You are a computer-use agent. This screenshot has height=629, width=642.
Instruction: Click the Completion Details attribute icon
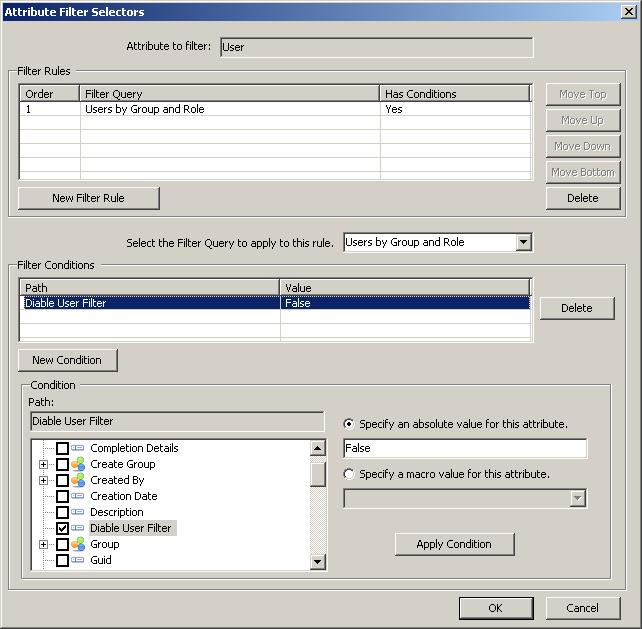point(78,448)
